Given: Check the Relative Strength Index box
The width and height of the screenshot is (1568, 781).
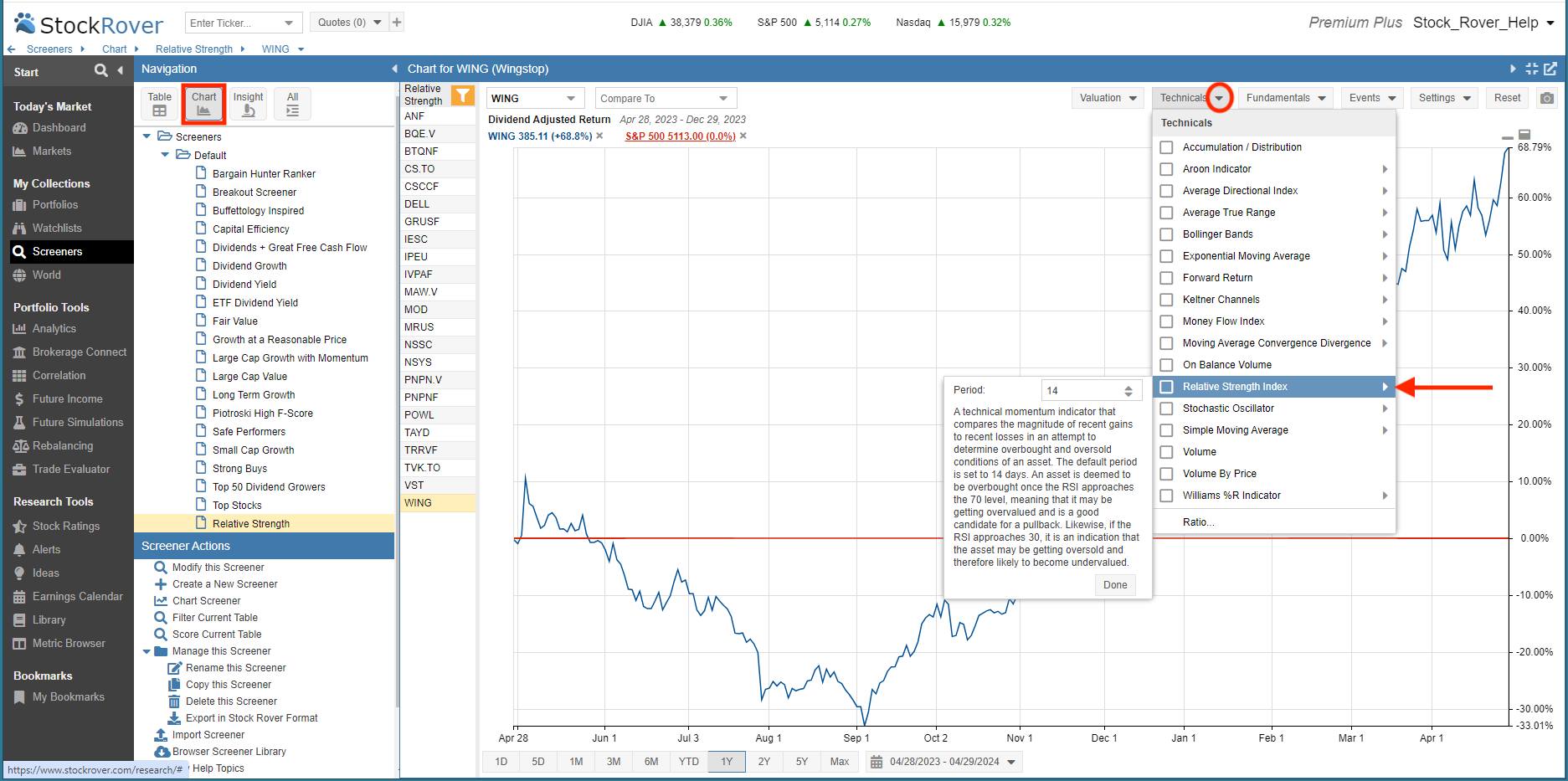Looking at the screenshot, I should [x=1166, y=387].
